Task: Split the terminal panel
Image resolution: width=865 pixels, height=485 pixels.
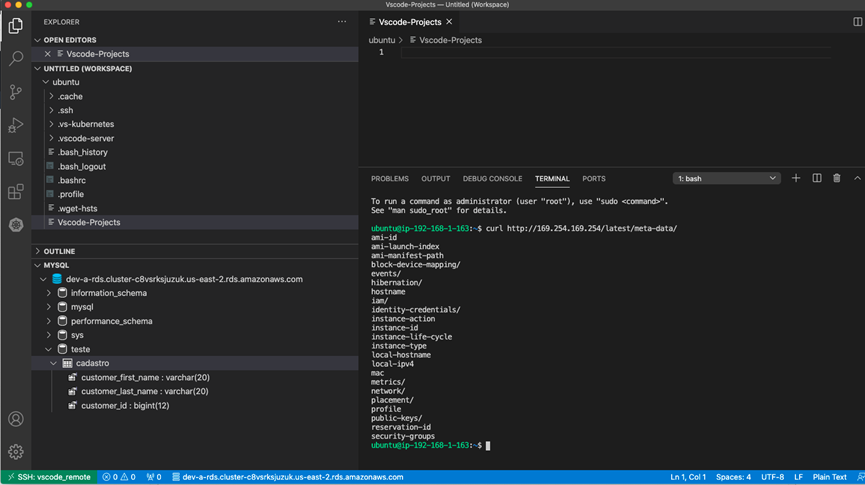Action: pyautogui.click(x=817, y=178)
